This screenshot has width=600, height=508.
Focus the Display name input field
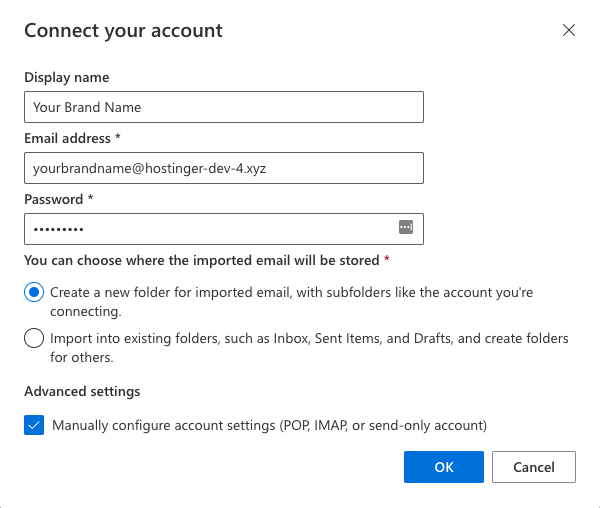[224, 107]
